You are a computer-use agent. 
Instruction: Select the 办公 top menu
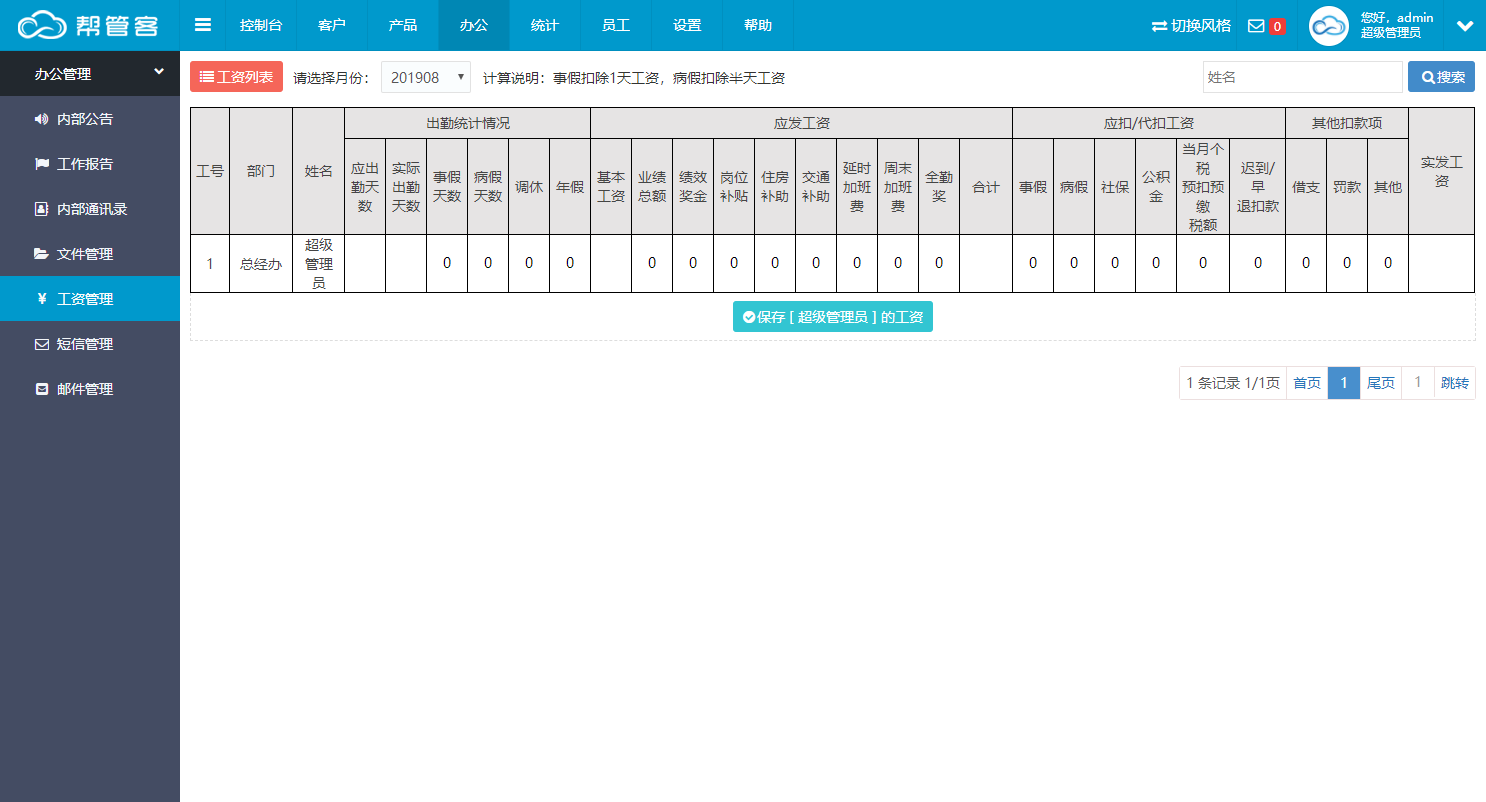474,25
